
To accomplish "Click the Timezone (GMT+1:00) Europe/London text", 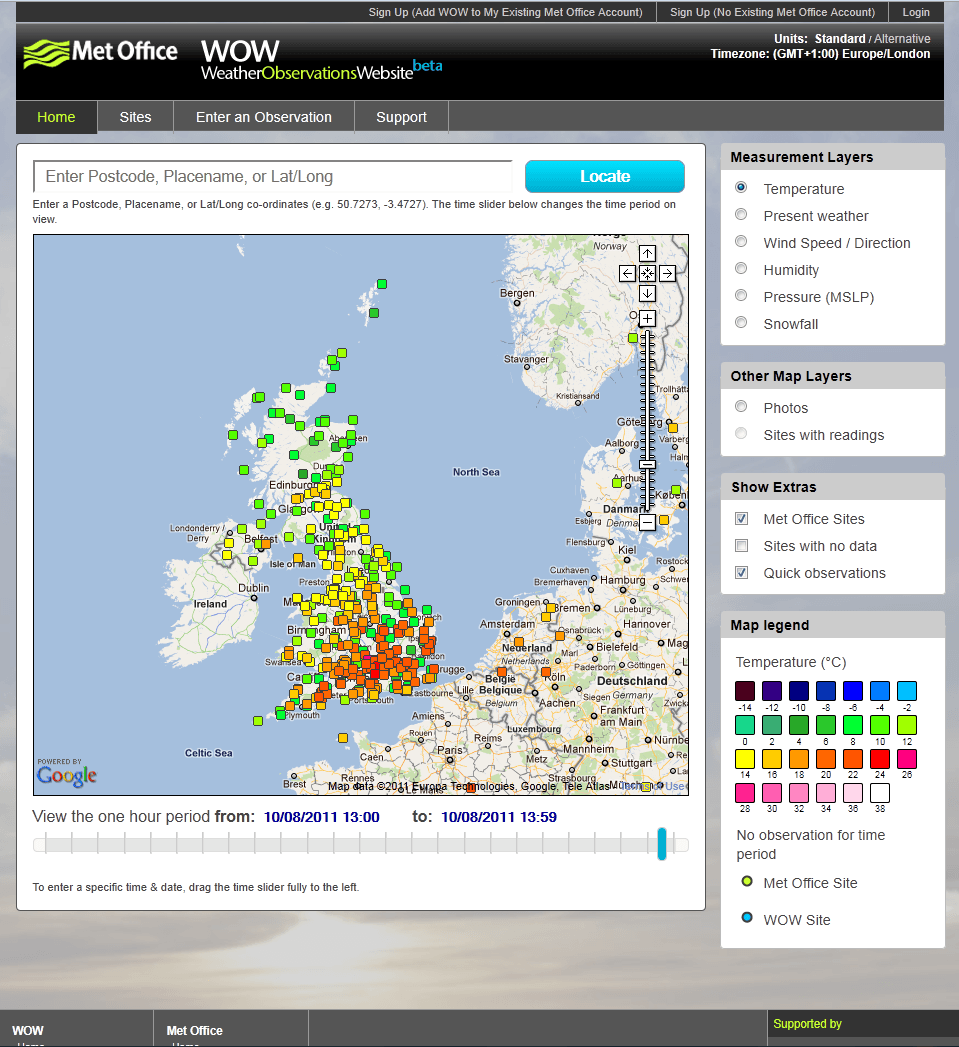I will point(820,54).
